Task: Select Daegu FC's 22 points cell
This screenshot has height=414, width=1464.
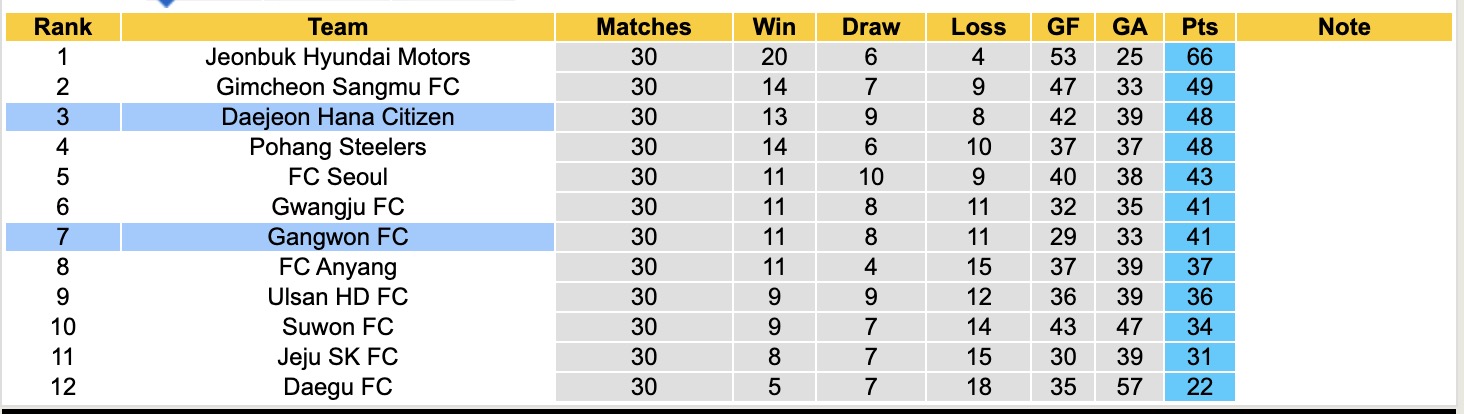Action: (1199, 387)
